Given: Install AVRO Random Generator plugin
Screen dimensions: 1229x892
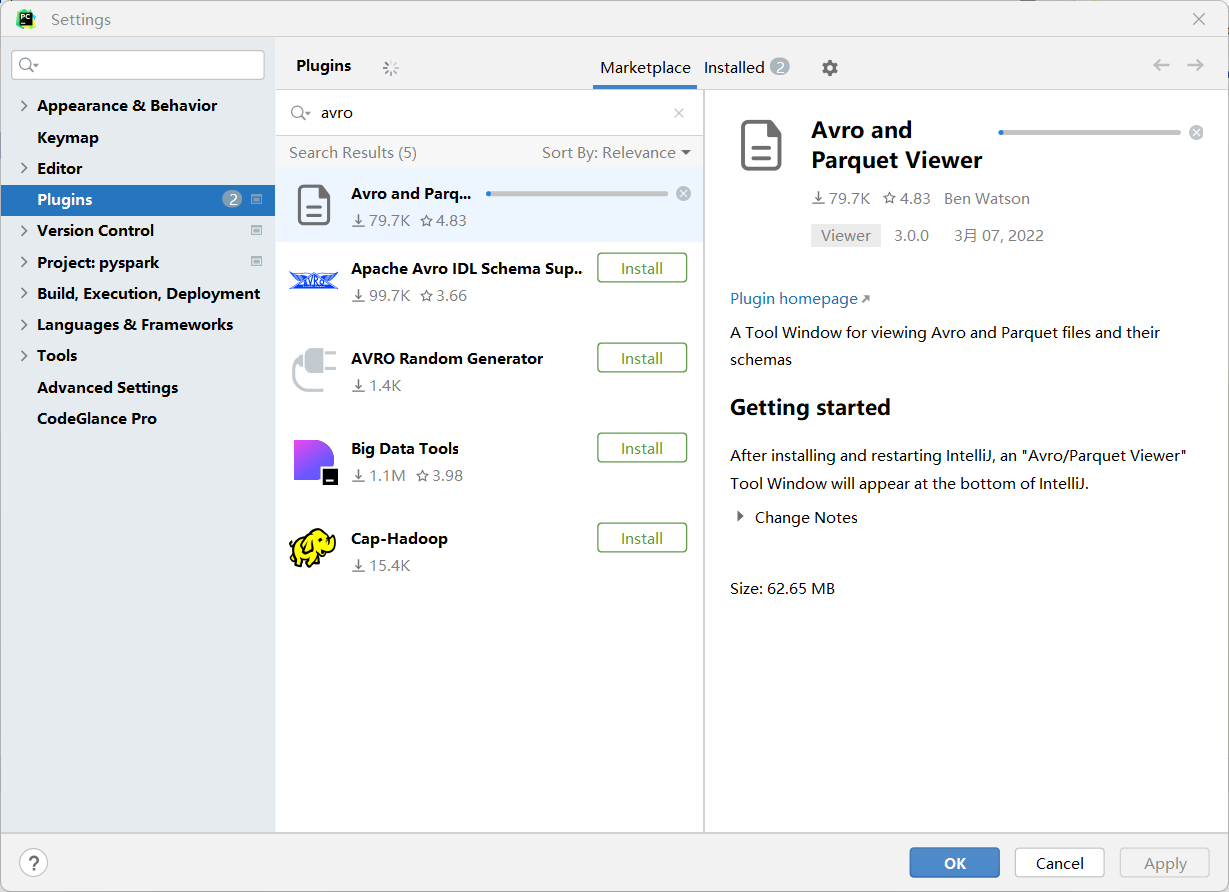Looking at the screenshot, I should coord(642,358).
